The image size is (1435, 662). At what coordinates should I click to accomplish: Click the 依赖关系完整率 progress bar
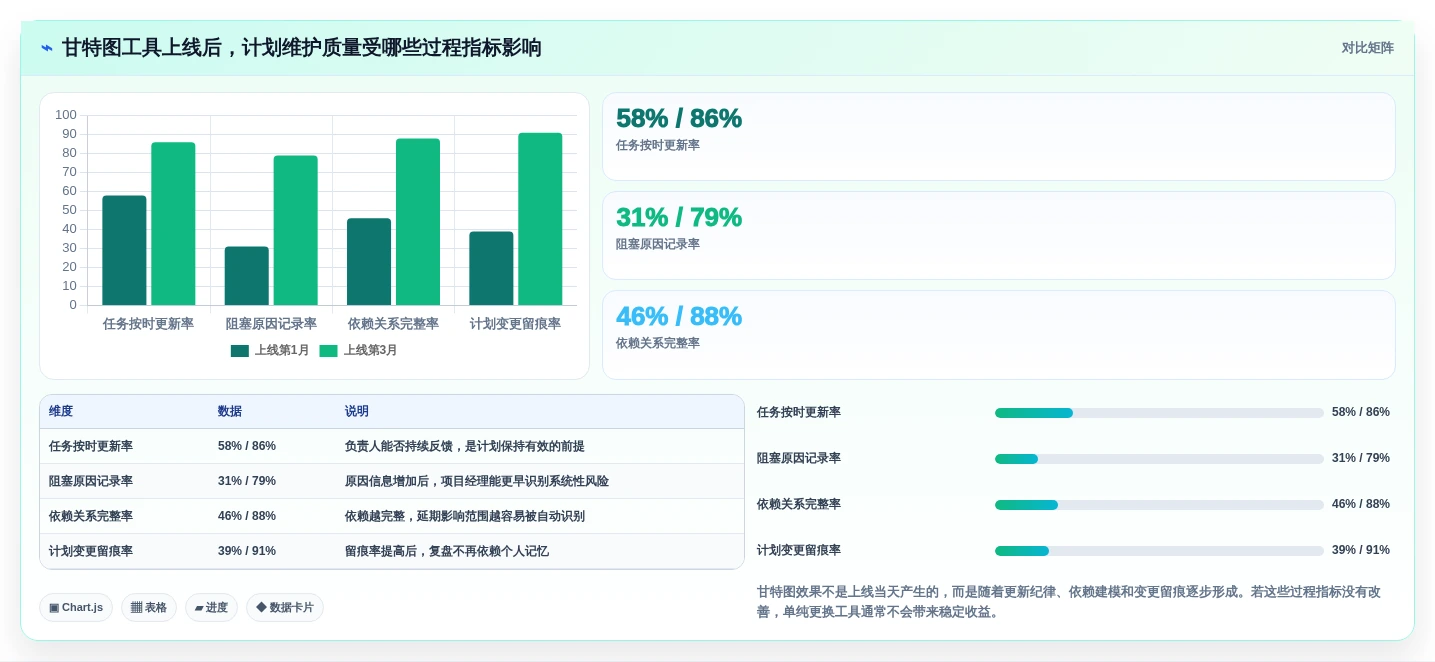tap(1159, 505)
